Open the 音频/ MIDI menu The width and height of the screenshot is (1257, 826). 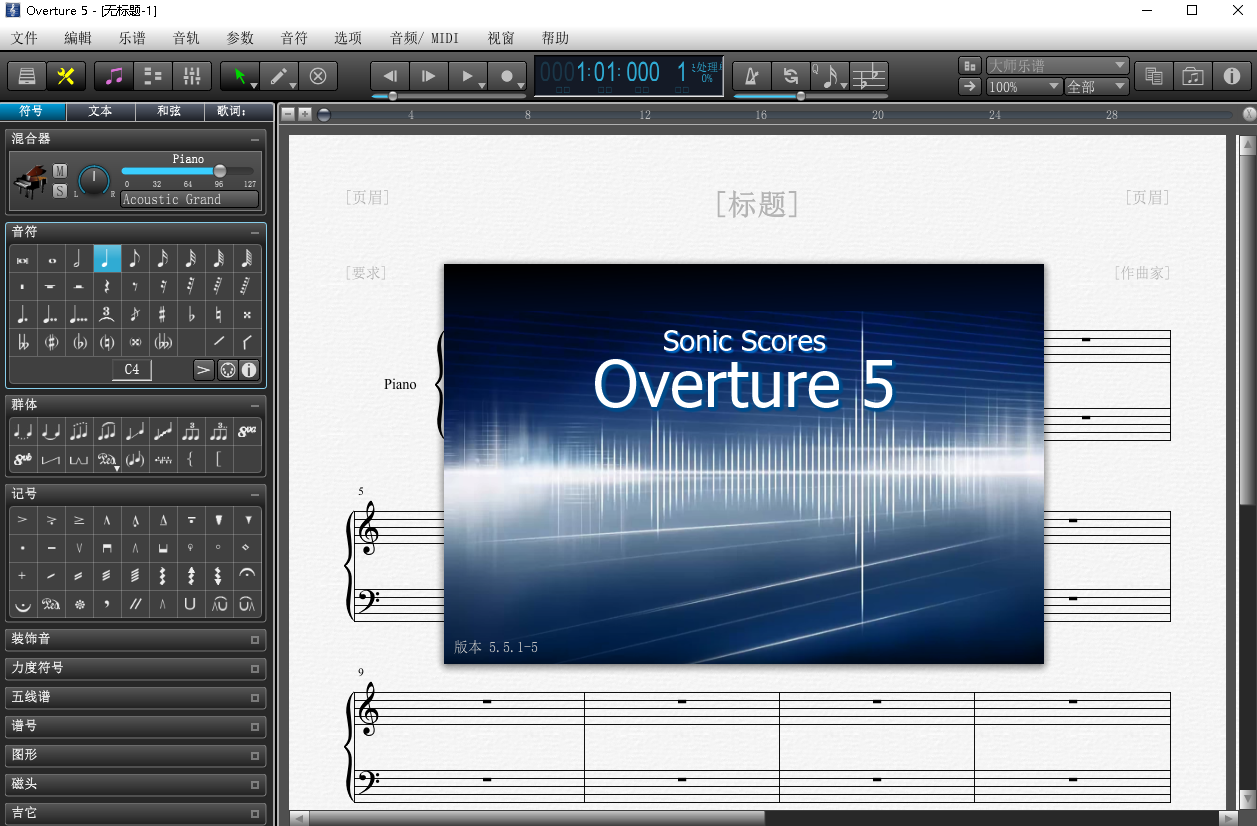coord(425,38)
